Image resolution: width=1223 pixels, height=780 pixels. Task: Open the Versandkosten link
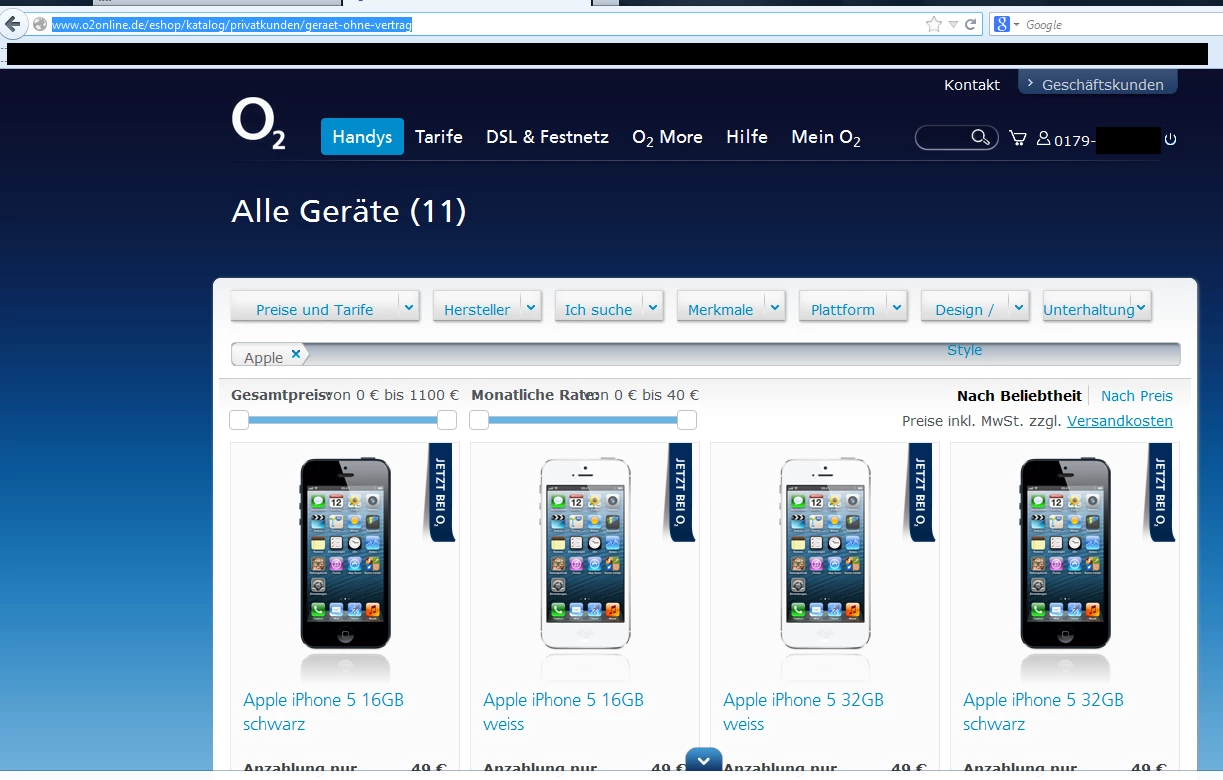[x=1120, y=421]
